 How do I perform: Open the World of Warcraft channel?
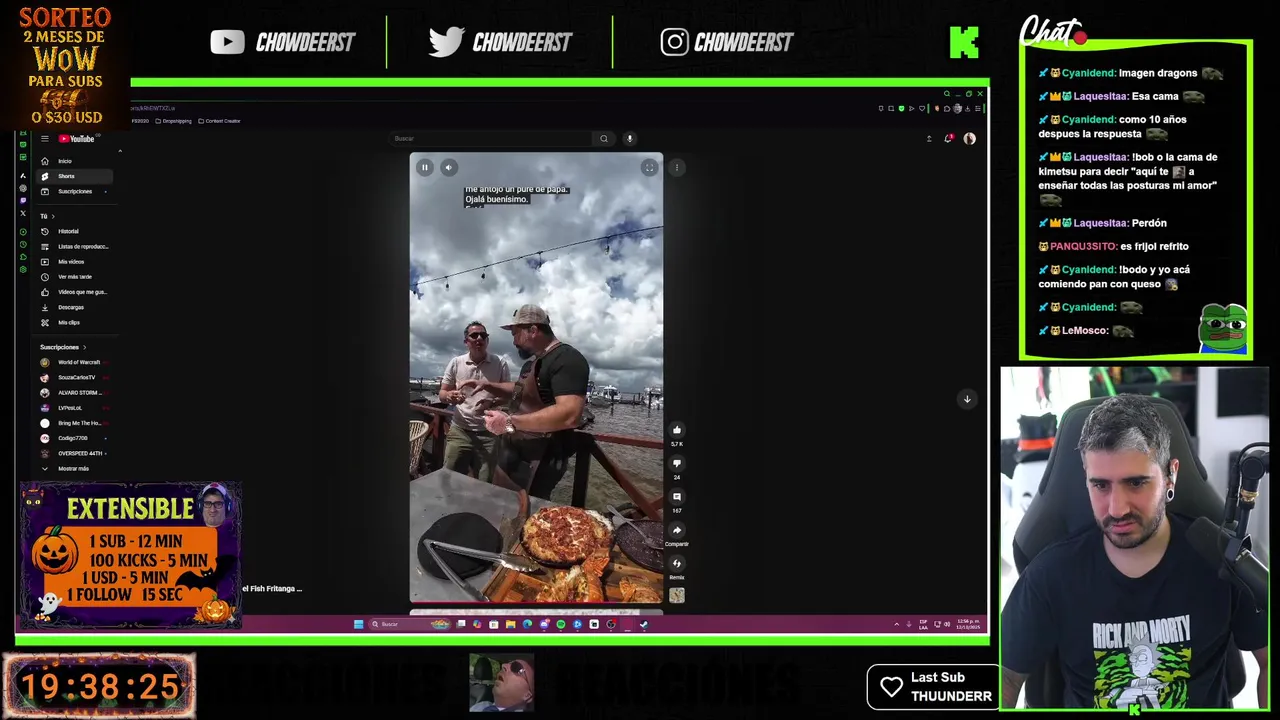click(73, 362)
